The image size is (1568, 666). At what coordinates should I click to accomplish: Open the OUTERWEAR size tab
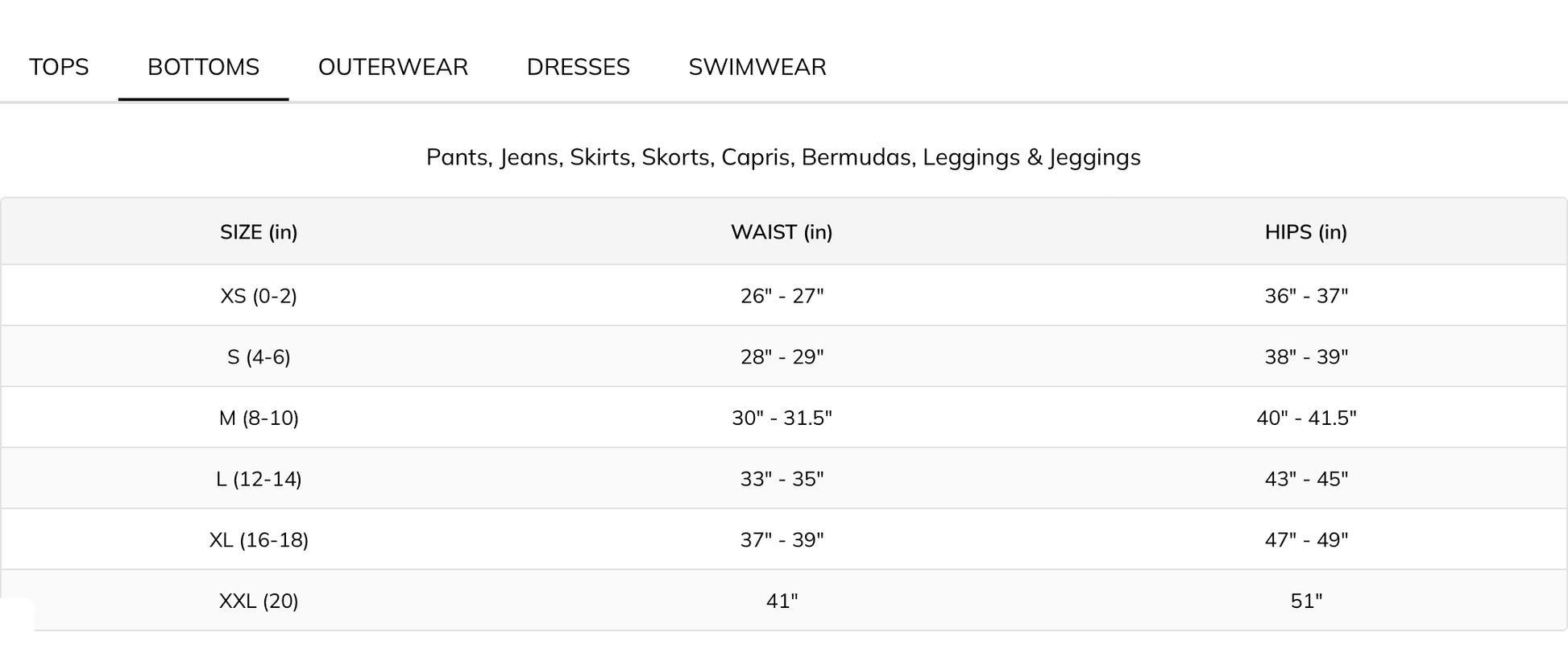tap(393, 67)
